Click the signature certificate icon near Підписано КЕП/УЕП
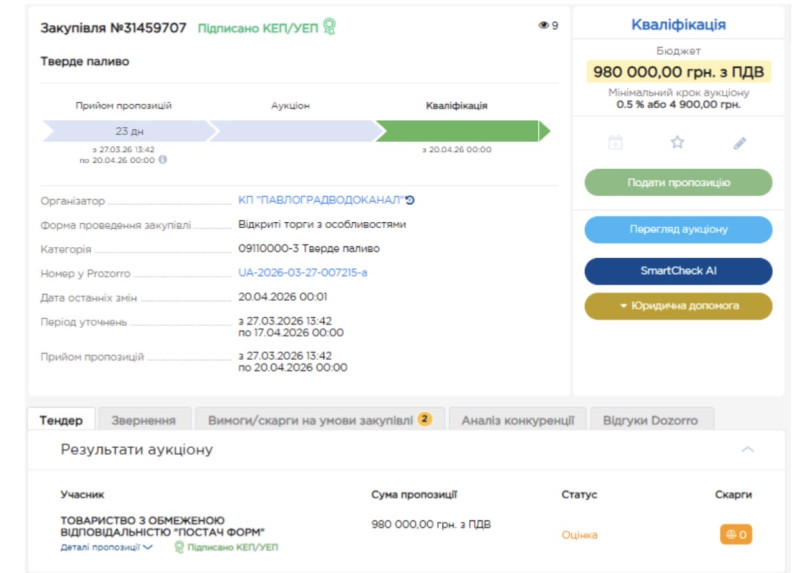 (x=329, y=27)
